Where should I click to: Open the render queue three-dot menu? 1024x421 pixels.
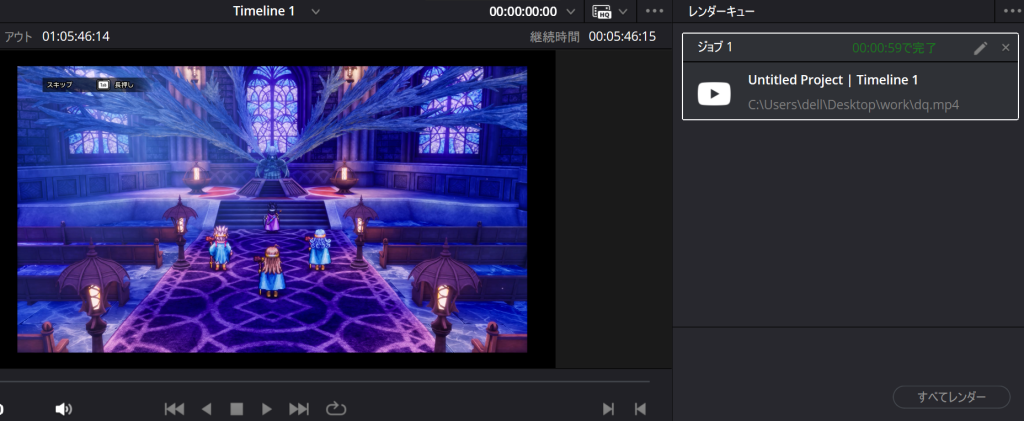click(x=1011, y=12)
